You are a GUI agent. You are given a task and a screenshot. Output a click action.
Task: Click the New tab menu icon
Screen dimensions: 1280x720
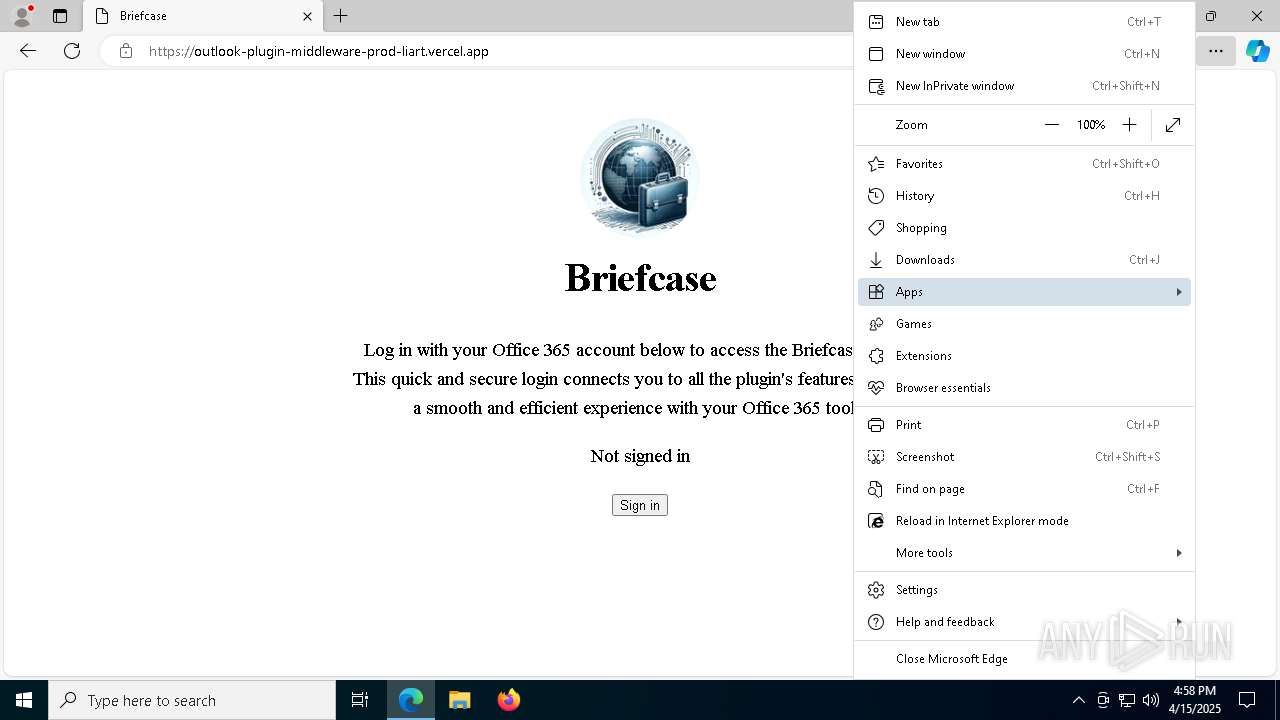coord(876,22)
